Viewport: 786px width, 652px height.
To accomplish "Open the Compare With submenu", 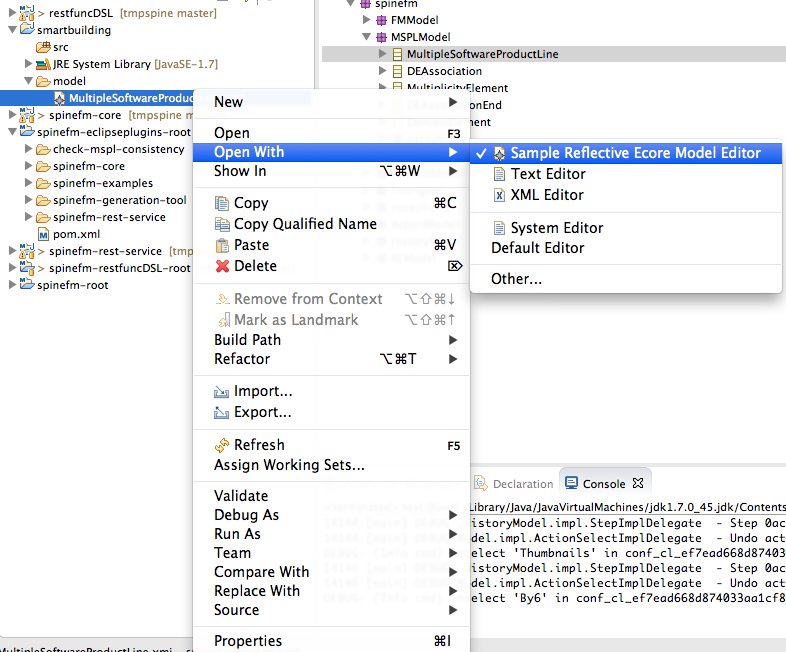I will tap(331, 572).
